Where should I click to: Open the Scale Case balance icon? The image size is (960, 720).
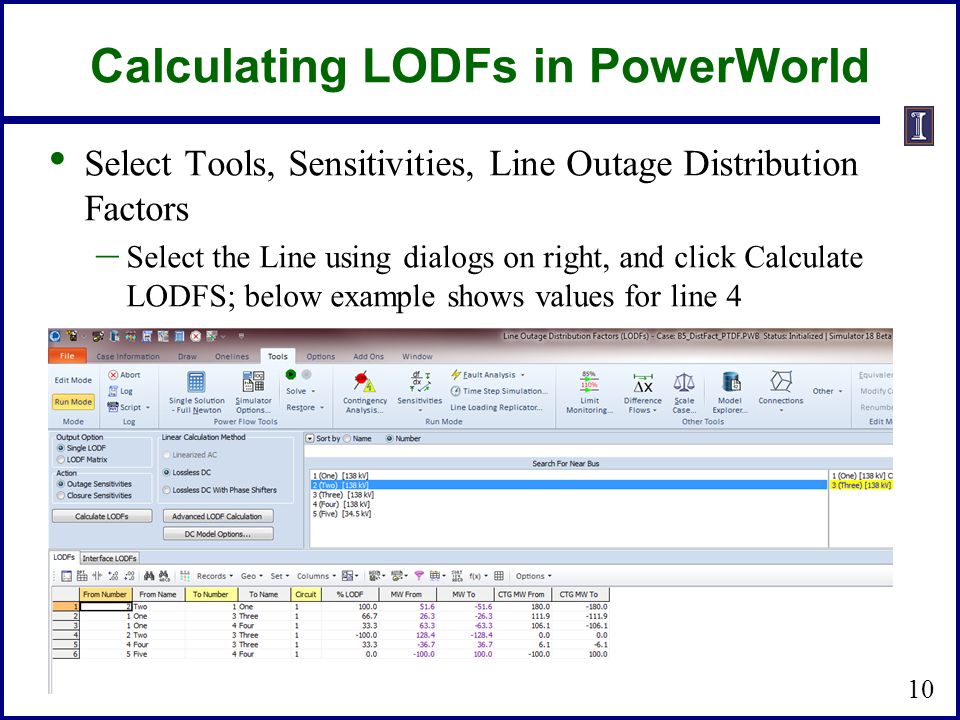coord(684,383)
